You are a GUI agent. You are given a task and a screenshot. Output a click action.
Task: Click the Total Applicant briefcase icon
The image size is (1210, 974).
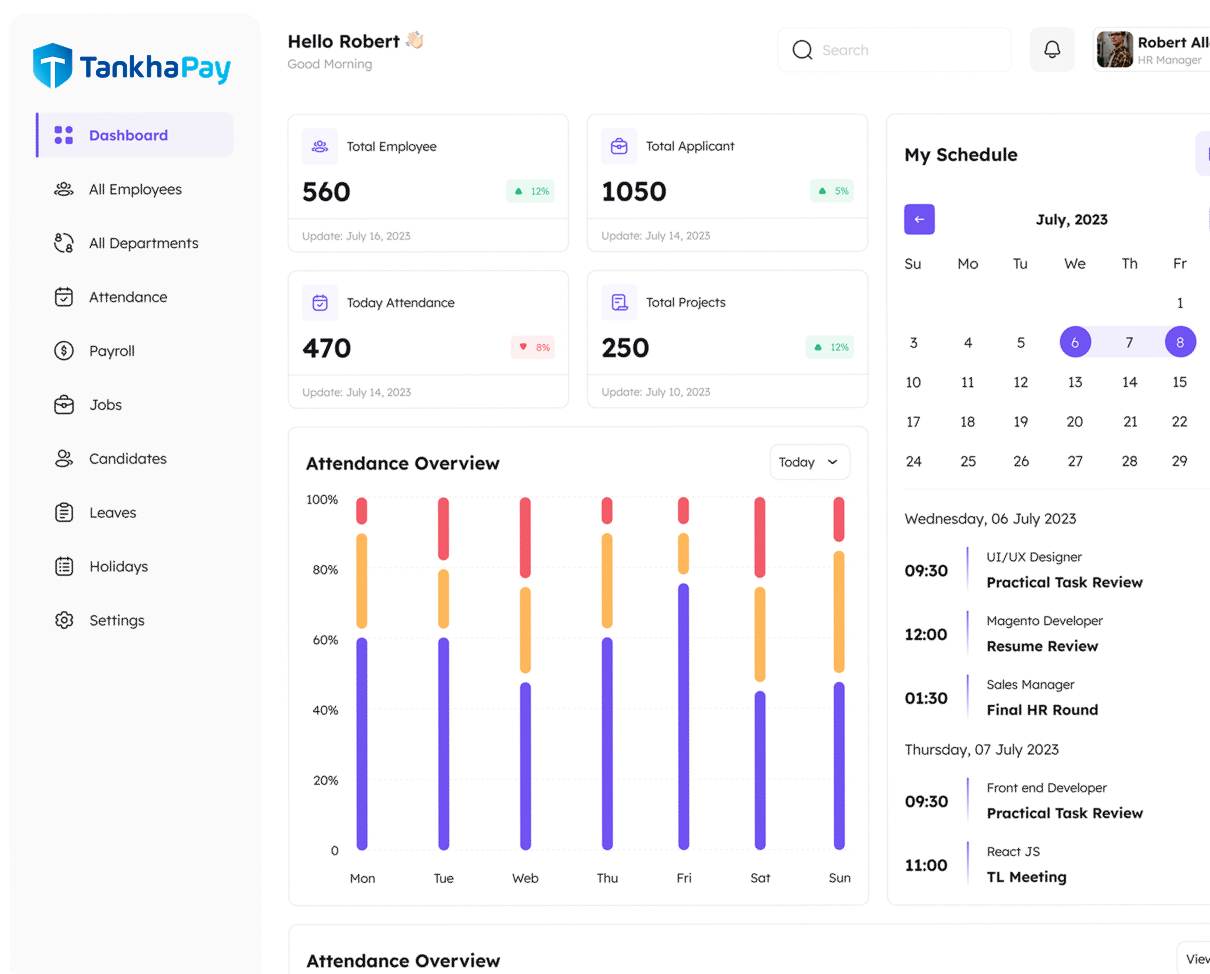[619, 147]
